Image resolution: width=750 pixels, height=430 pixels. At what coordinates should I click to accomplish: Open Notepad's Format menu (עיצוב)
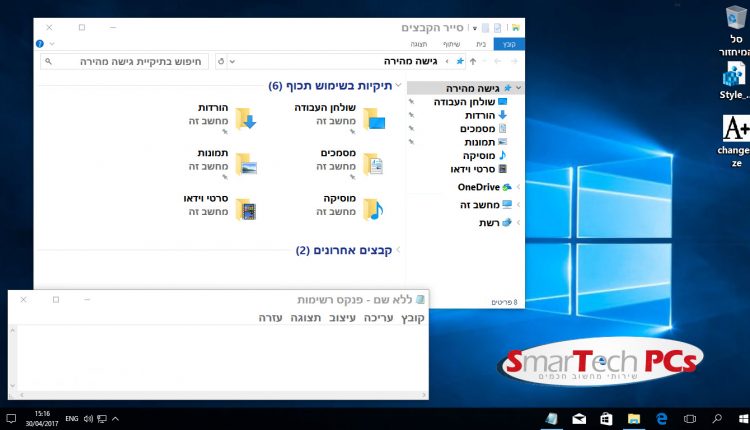coord(342,318)
